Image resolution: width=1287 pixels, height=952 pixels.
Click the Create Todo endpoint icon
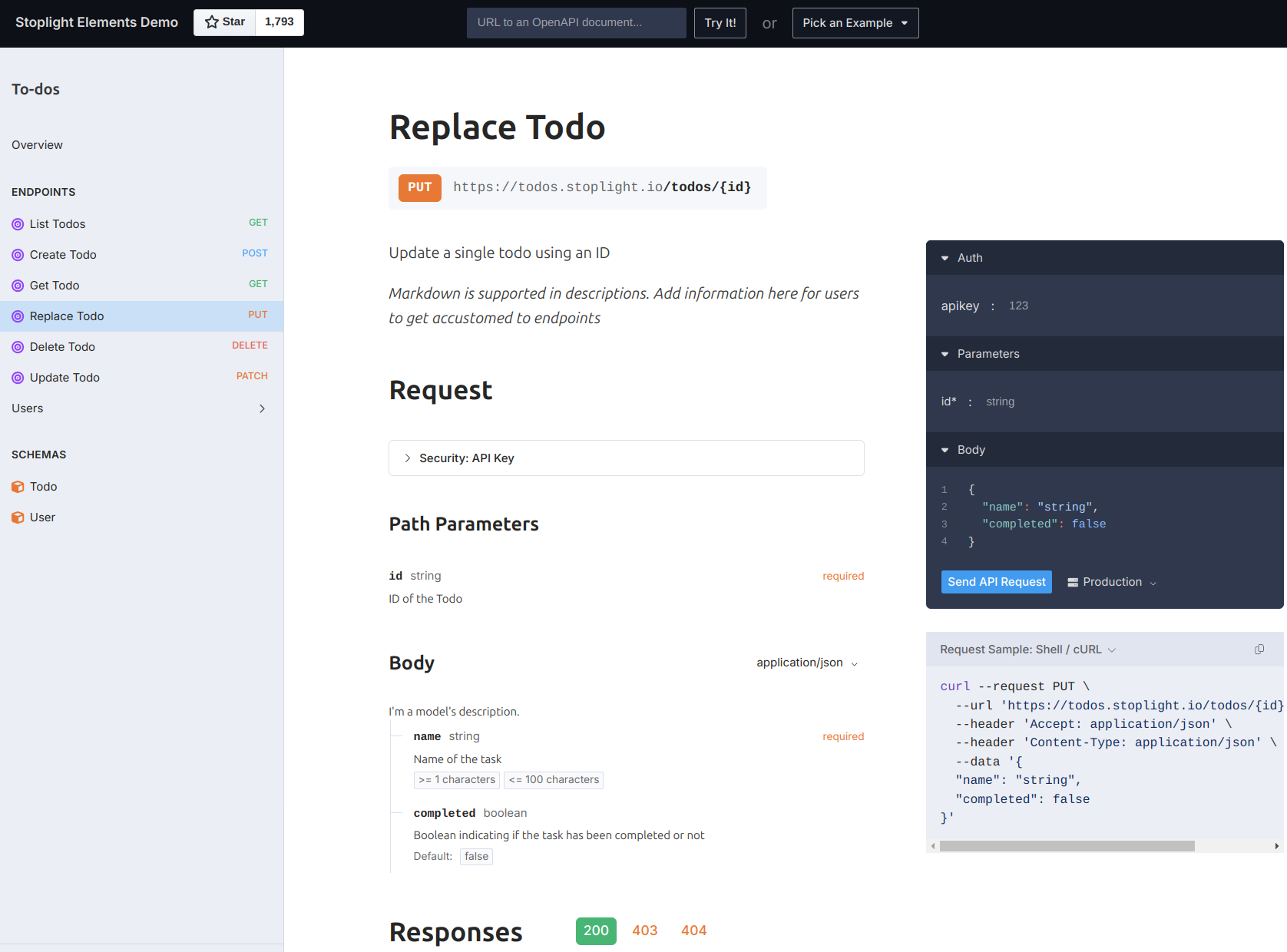point(18,255)
